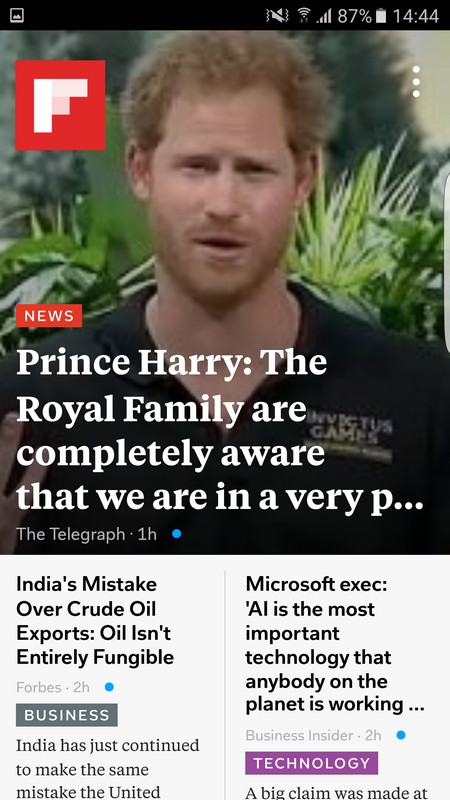Screen dimensions: 450x800
Task: Tap the blue unread dot beside The Telegraph
Action: [177, 534]
